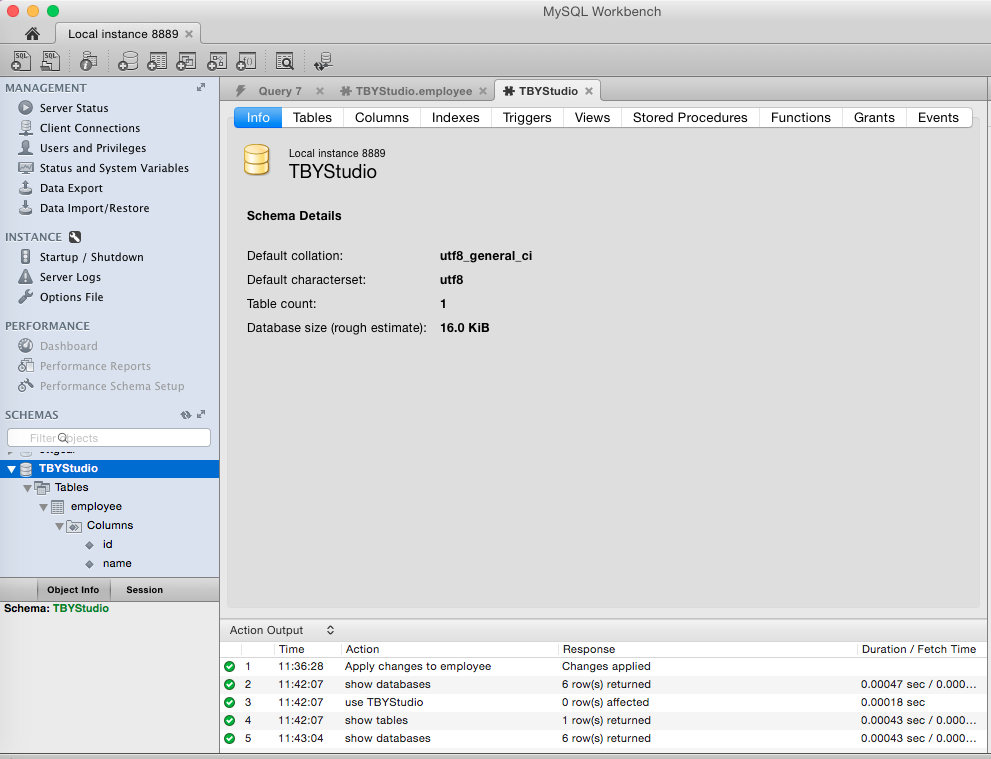991x759 pixels.
Task: Switch to the Object Info tab
Action: click(x=73, y=590)
